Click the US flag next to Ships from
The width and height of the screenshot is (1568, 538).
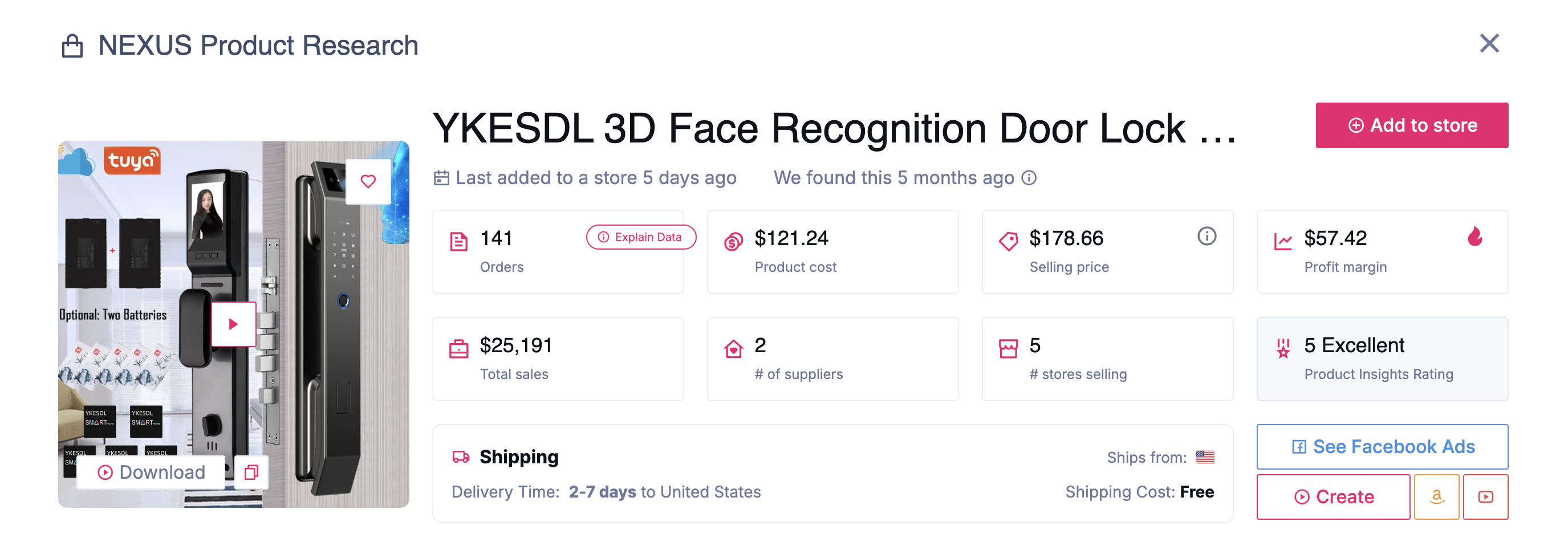pyautogui.click(x=1205, y=457)
